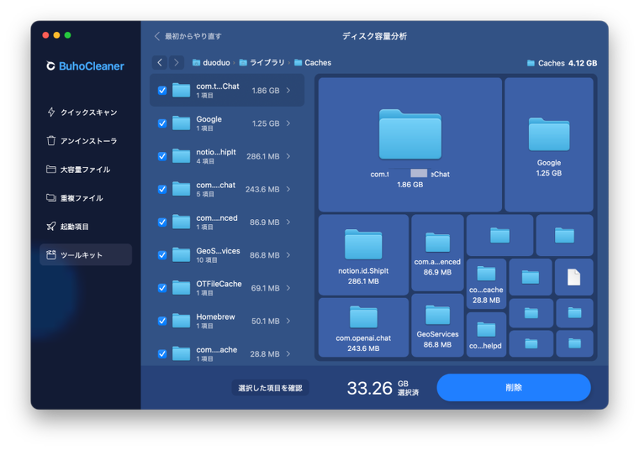
Task: Open Duplicate Files (重複ファイル) in sidebar
Action: (75, 198)
